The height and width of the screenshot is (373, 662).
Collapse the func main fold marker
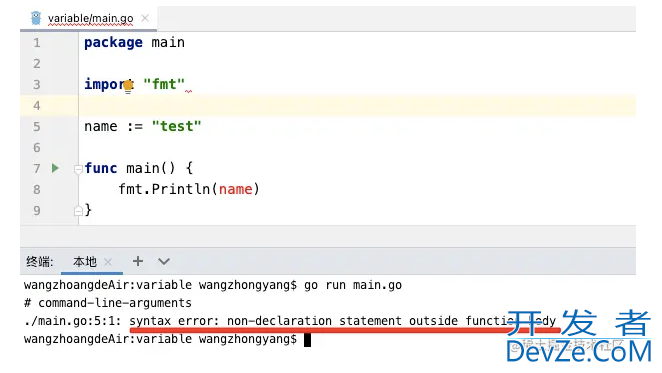click(x=78, y=169)
